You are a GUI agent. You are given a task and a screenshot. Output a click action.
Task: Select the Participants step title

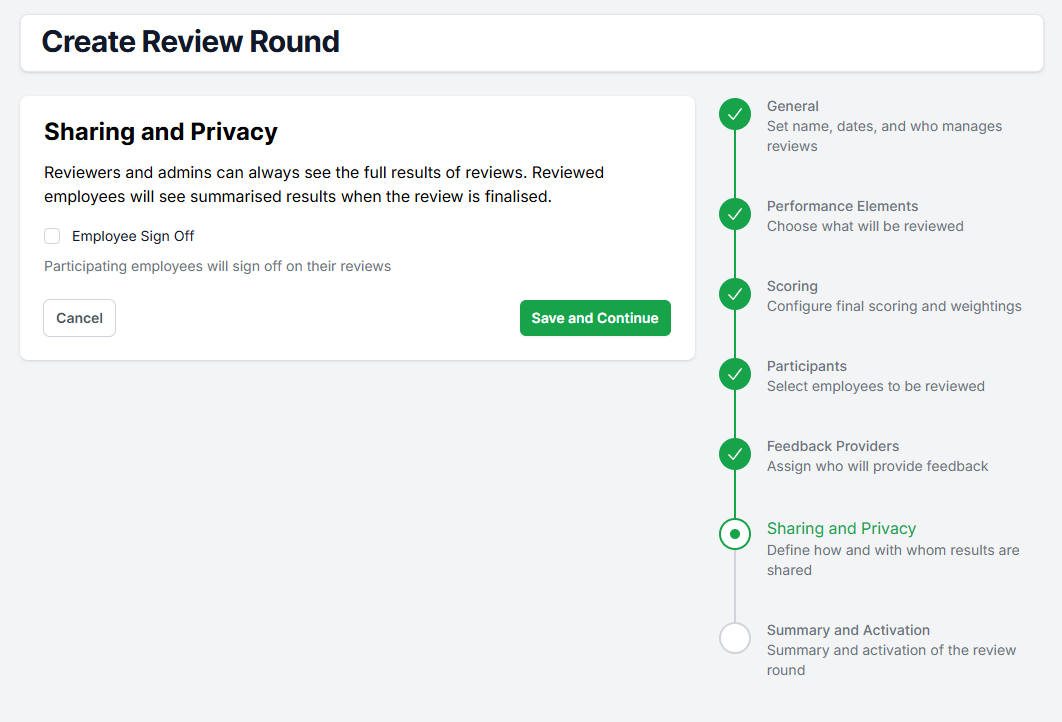pyautogui.click(x=806, y=366)
